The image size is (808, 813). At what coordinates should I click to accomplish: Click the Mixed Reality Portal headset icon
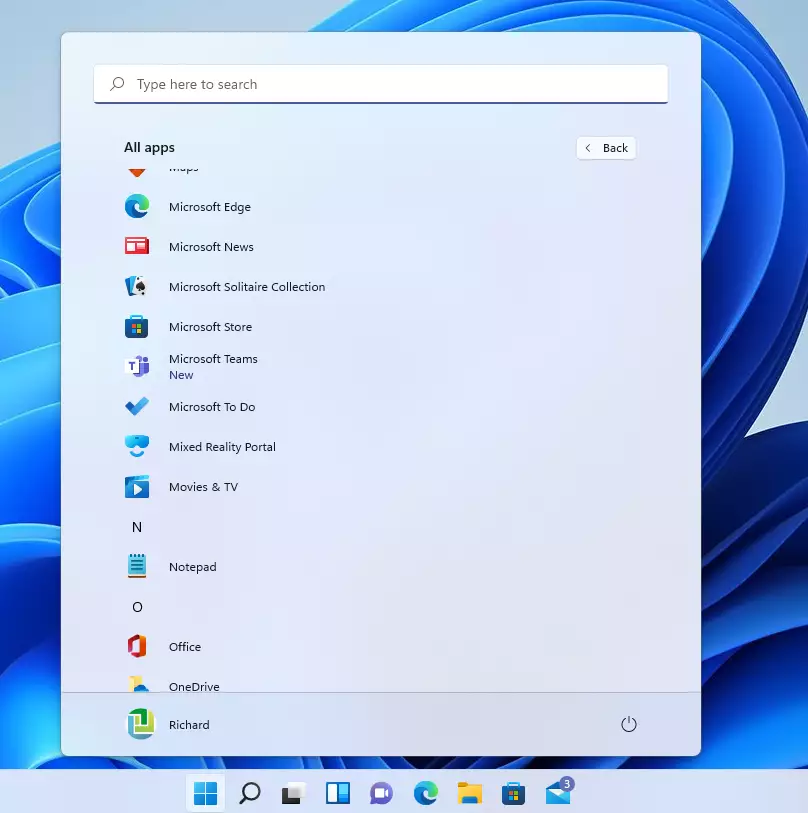[x=137, y=446]
